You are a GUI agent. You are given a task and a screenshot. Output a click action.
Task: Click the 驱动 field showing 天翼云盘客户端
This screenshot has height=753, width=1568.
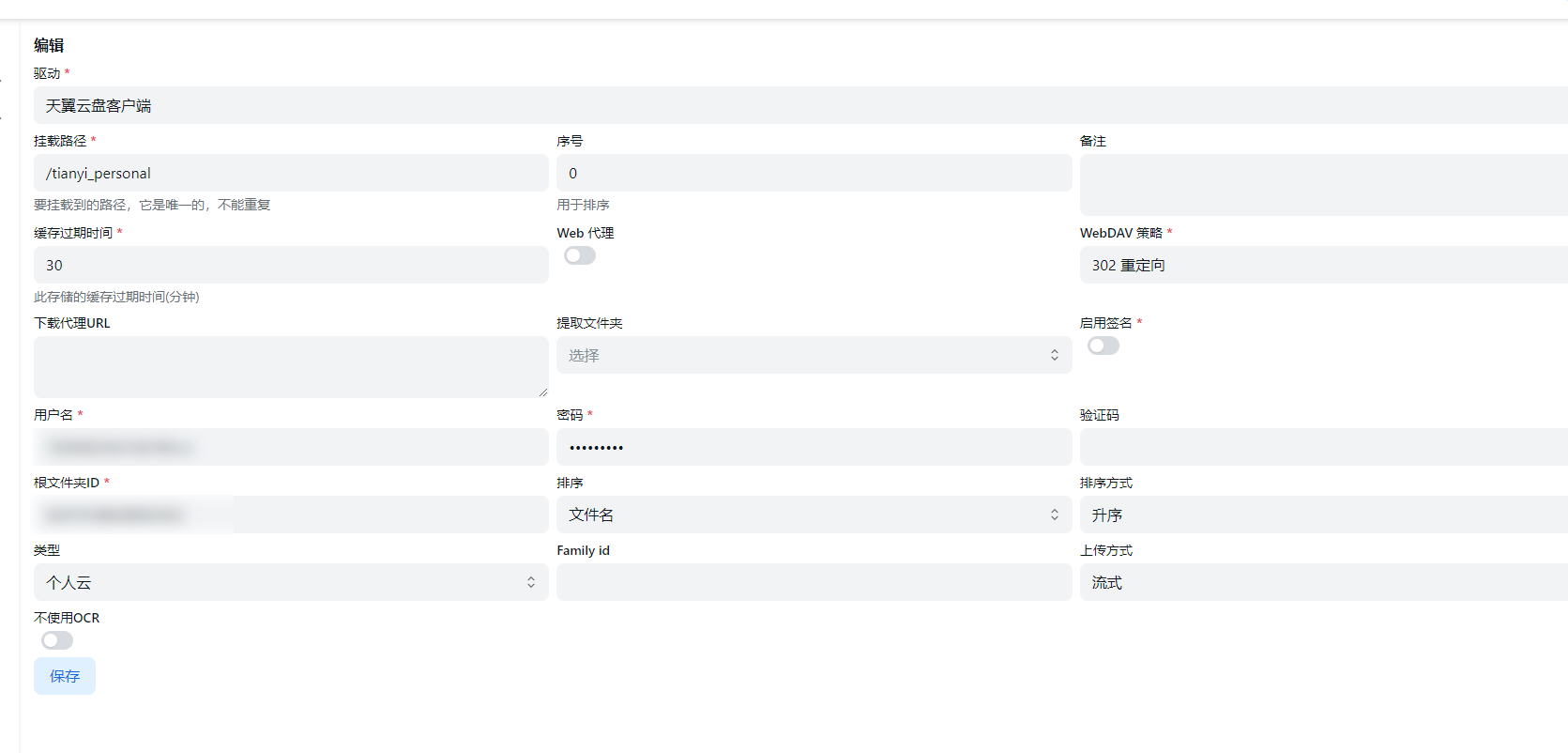pyautogui.click(x=798, y=105)
